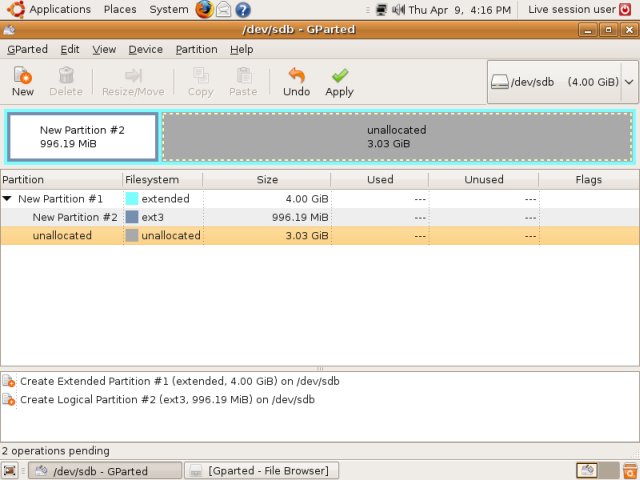
Task: Select the Create Logical Partition #2 operation
Action: click(x=167, y=400)
